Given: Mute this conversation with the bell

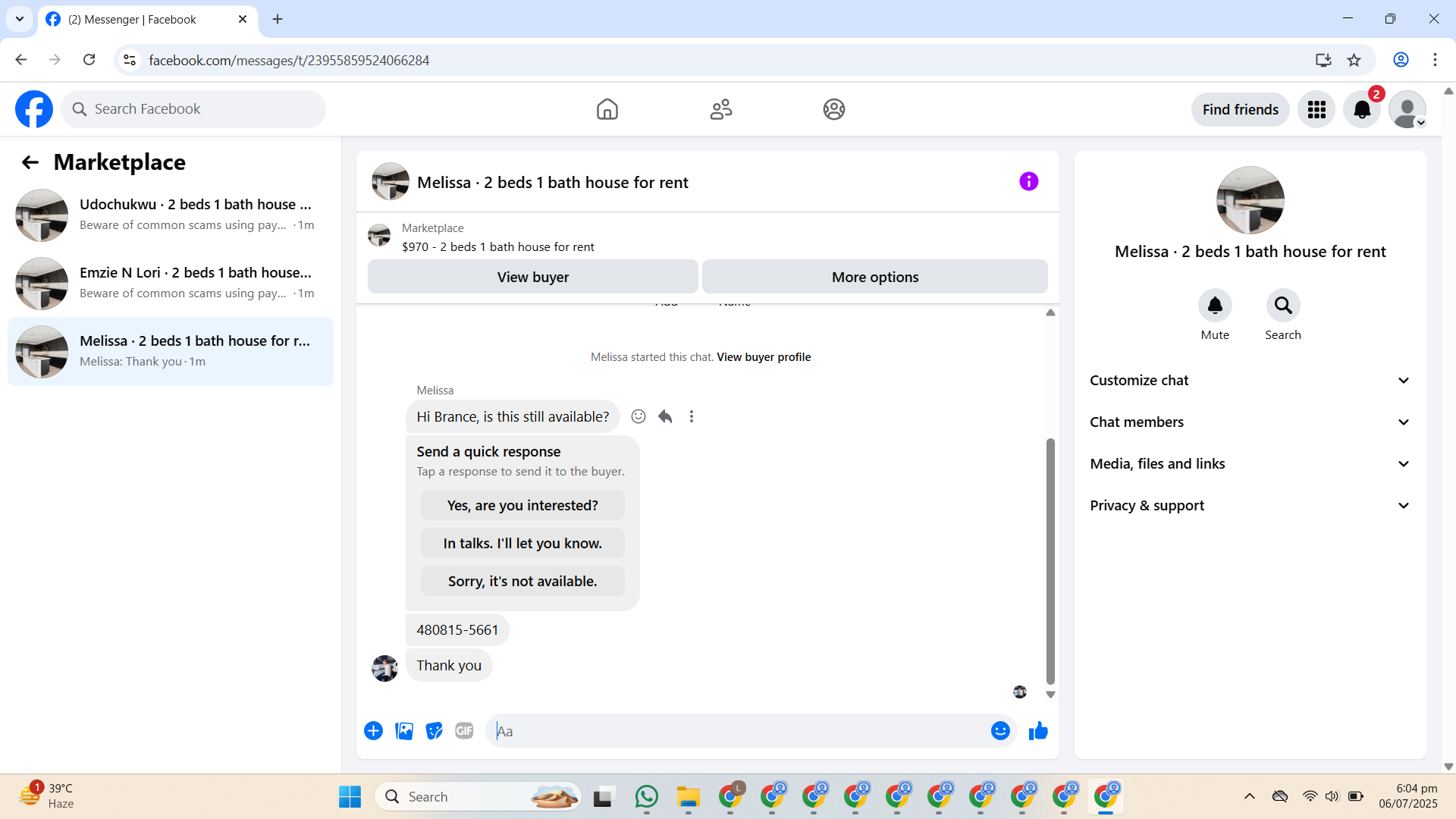Looking at the screenshot, I should [x=1215, y=306].
